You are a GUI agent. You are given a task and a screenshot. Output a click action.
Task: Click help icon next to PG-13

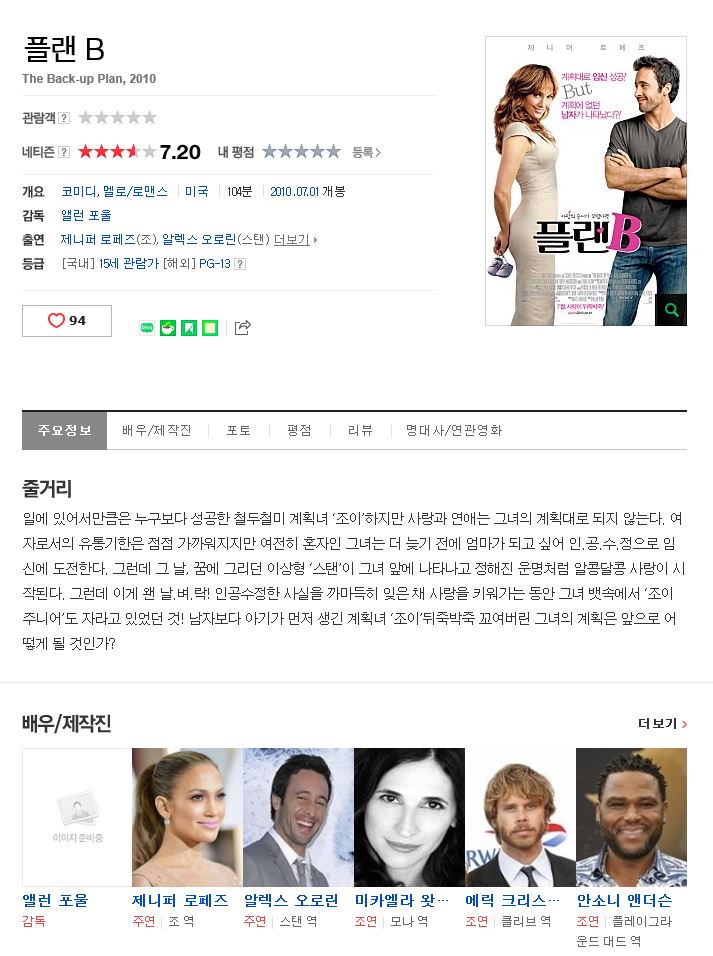(240, 264)
